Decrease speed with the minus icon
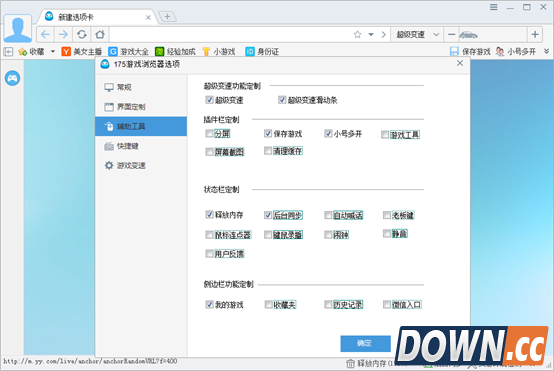Viewport: 554px width, 371px height. [x=451, y=35]
